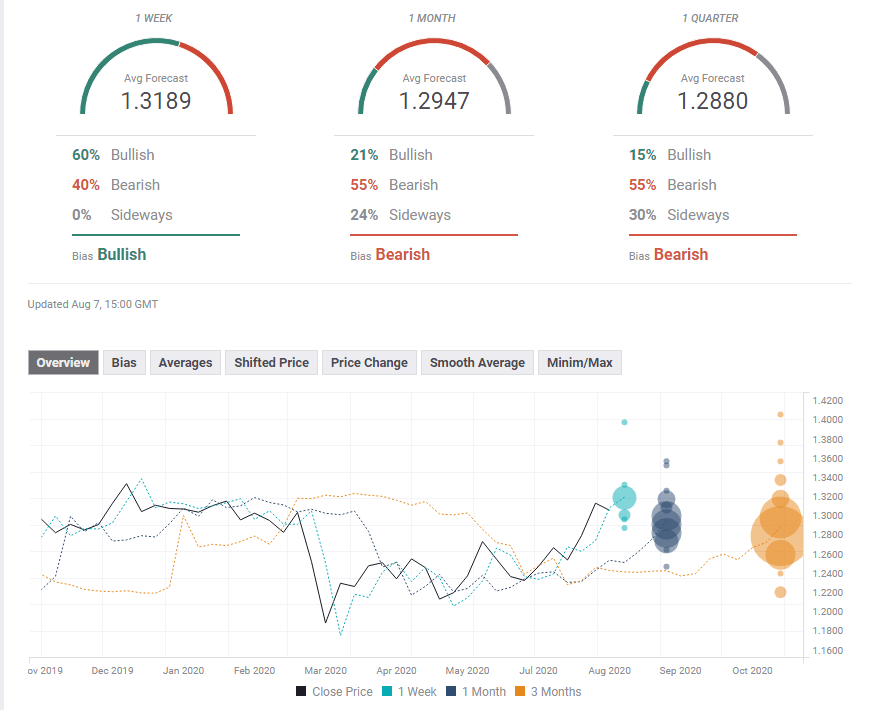The width and height of the screenshot is (873, 710).
Task: Click the dark blue 1 Month bubble cluster
Action: [x=667, y=521]
